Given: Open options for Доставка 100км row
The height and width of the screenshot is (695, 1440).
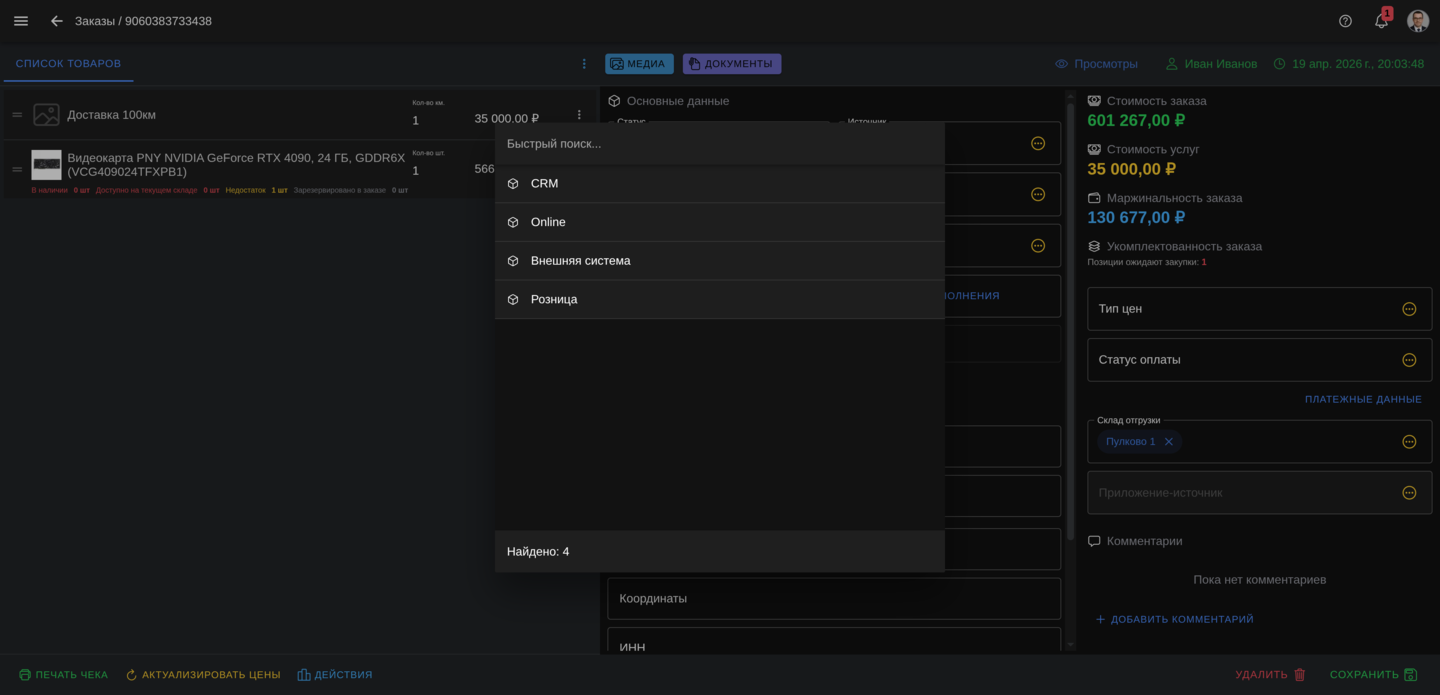Looking at the screenshot, I should (x=578, y=115).
